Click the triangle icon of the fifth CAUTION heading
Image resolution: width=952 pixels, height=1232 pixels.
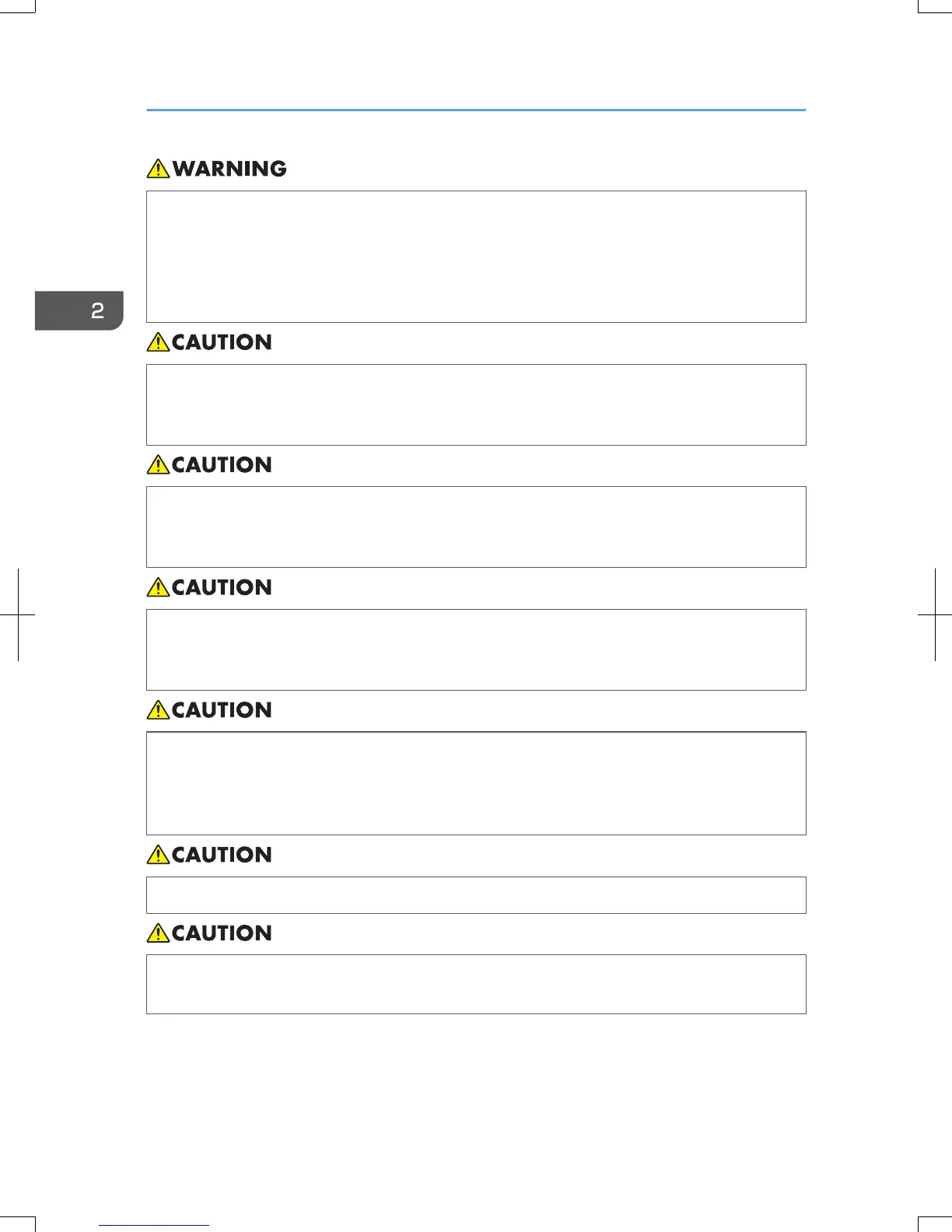(158, 855)
